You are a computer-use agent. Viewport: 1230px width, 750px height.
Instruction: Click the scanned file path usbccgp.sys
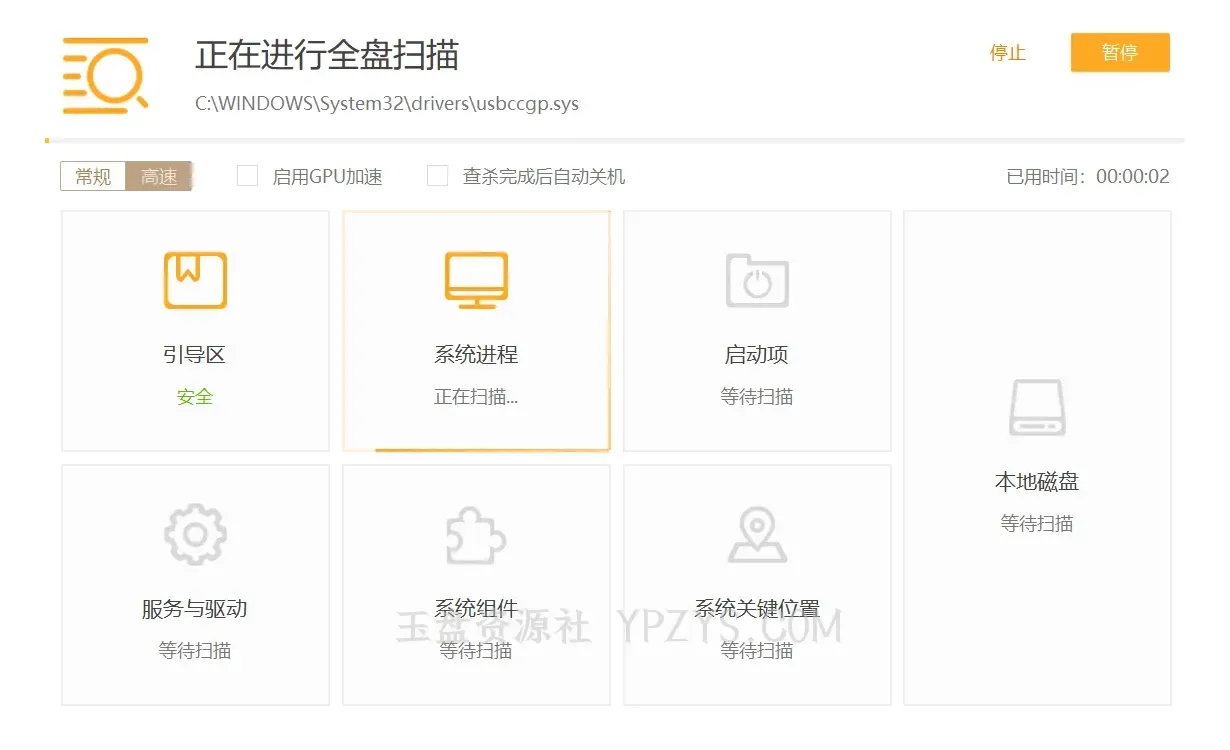(386, 104)
